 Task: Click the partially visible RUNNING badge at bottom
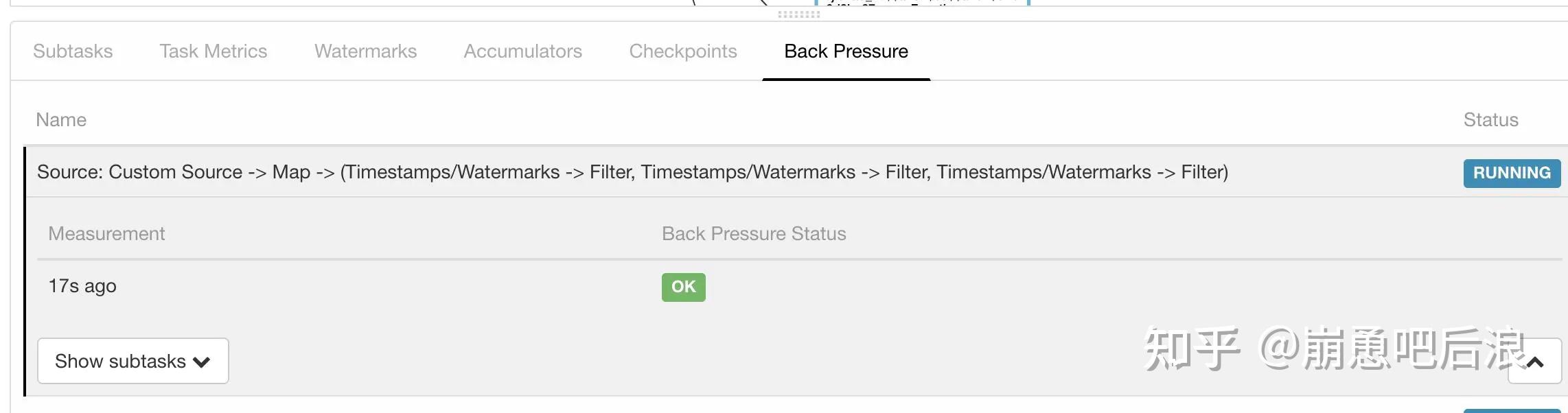click(1511, 410)
